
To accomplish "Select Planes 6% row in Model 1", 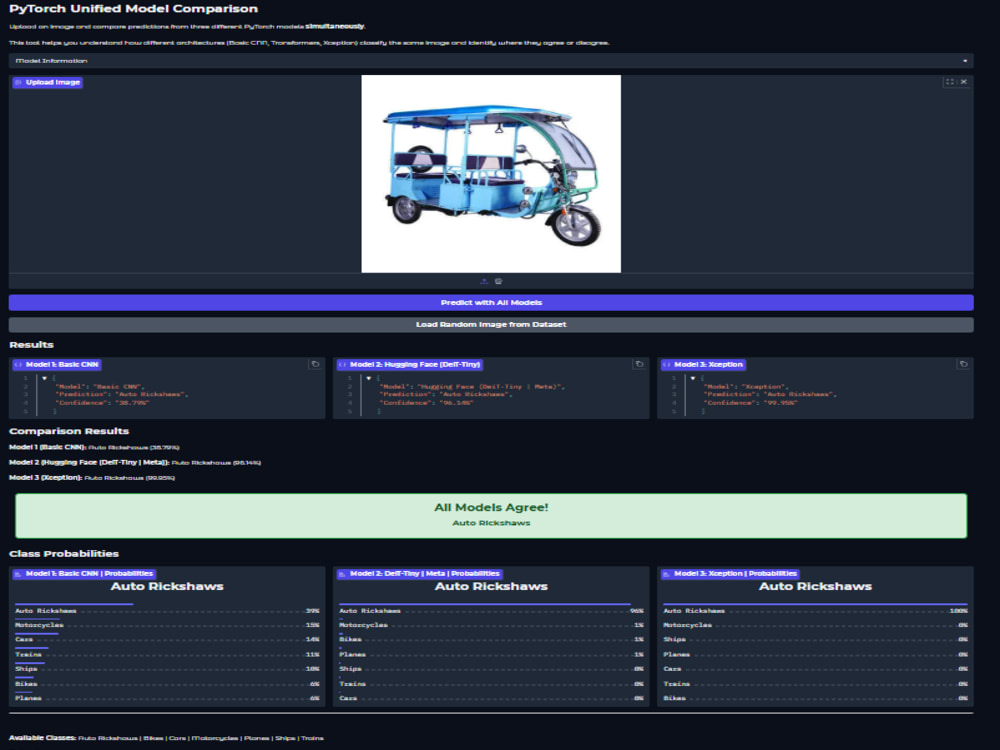I will pyautogui.click(x=167, y=696).
